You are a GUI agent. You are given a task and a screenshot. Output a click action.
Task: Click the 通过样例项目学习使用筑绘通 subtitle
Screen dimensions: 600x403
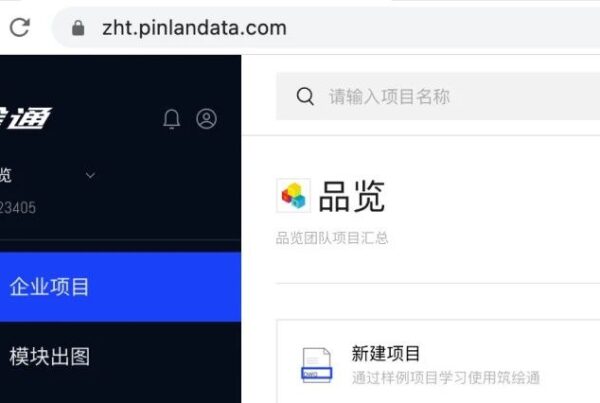(x=446, y=377)
